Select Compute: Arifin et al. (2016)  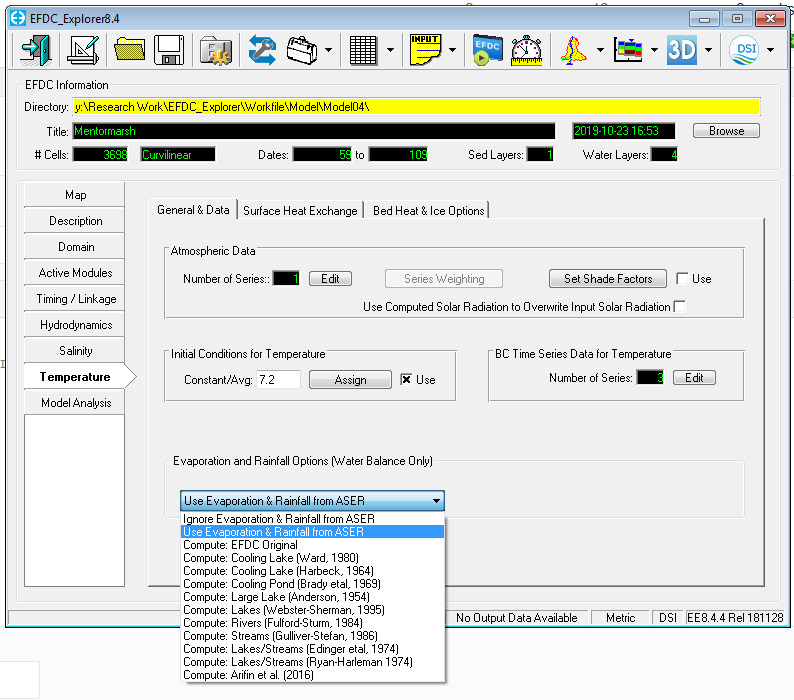click(x=312, y=675)
